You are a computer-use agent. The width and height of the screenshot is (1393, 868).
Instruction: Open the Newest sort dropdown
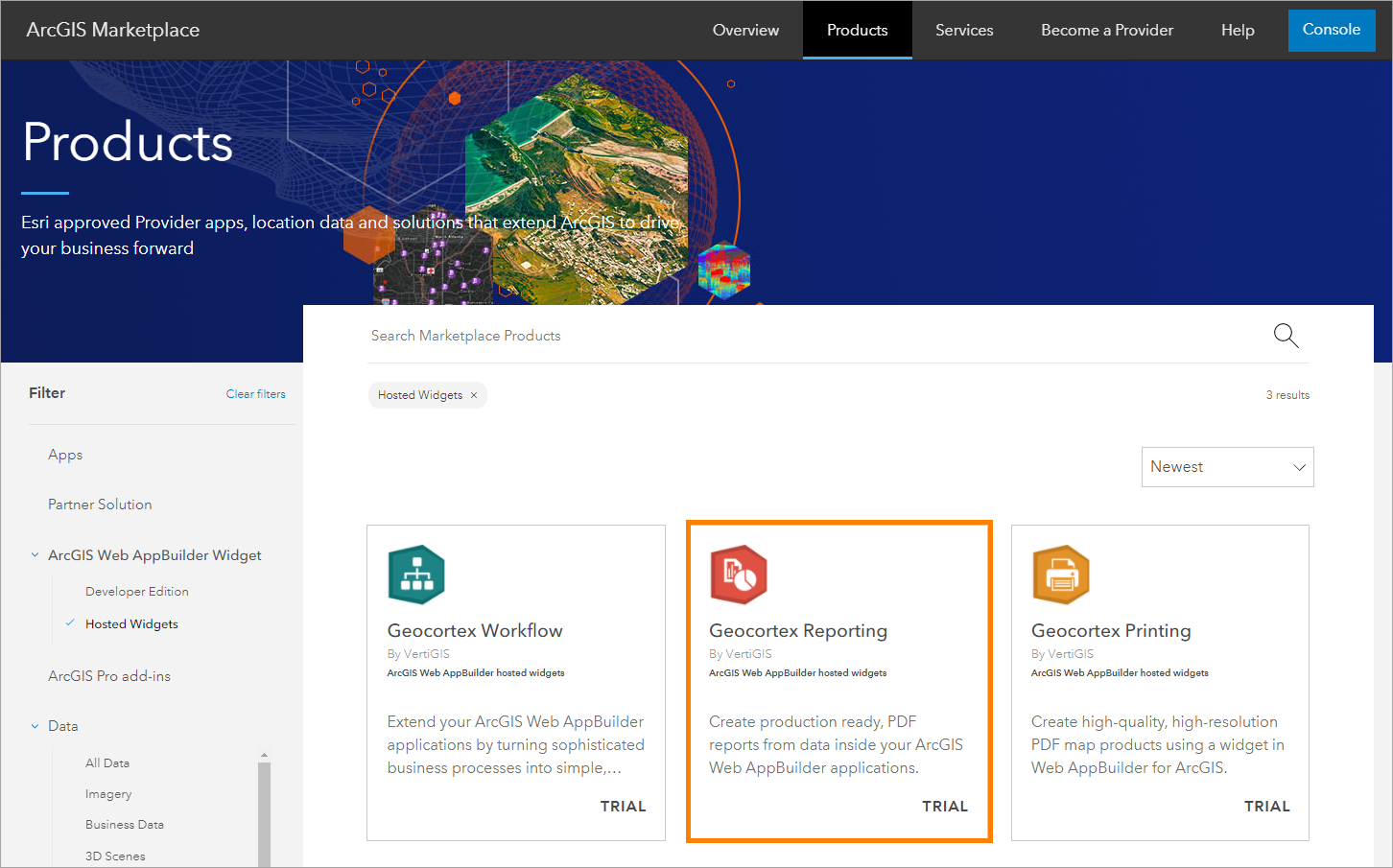click(1227, 466)
